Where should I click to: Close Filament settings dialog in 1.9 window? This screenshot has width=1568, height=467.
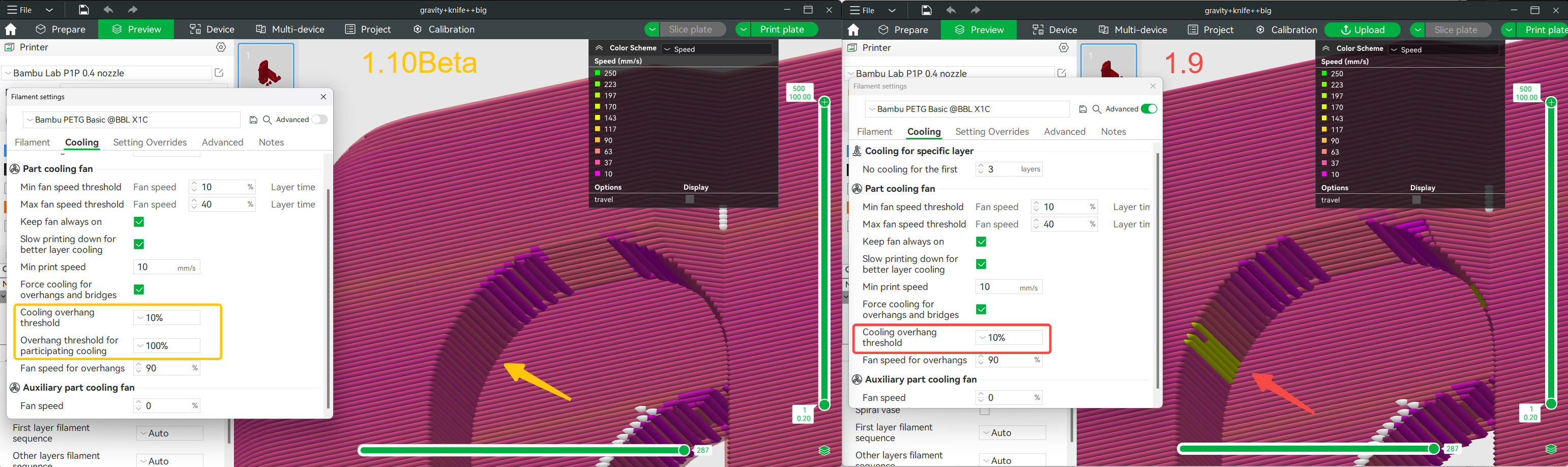click(x=1153, y=86)
